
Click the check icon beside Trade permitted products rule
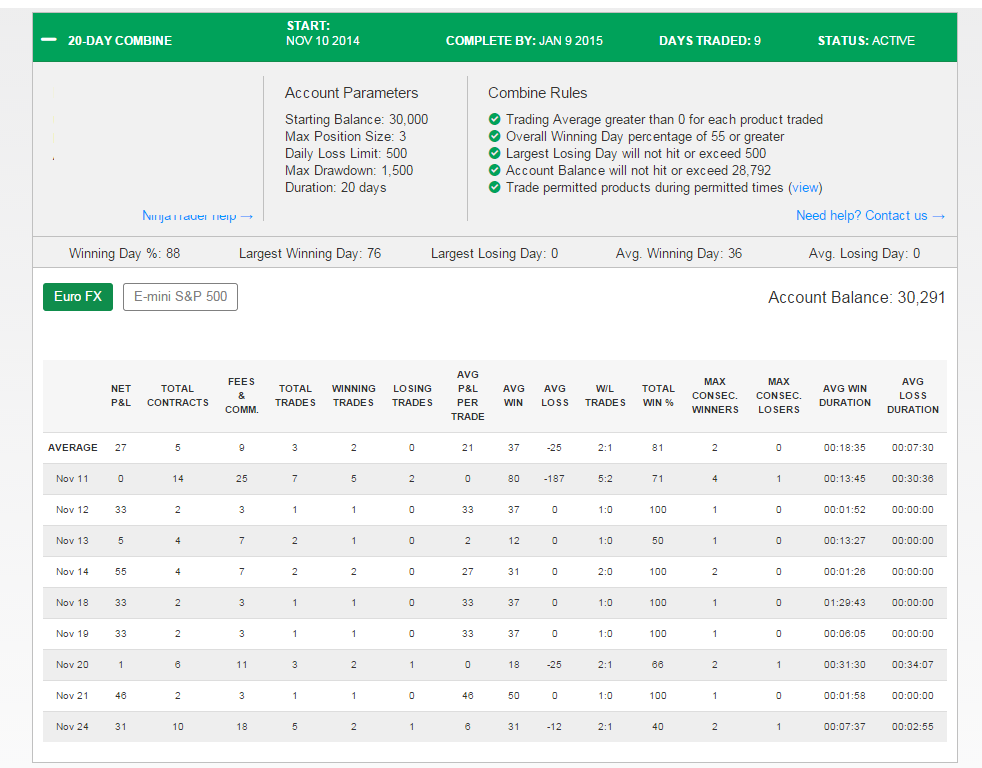[495, 187]
